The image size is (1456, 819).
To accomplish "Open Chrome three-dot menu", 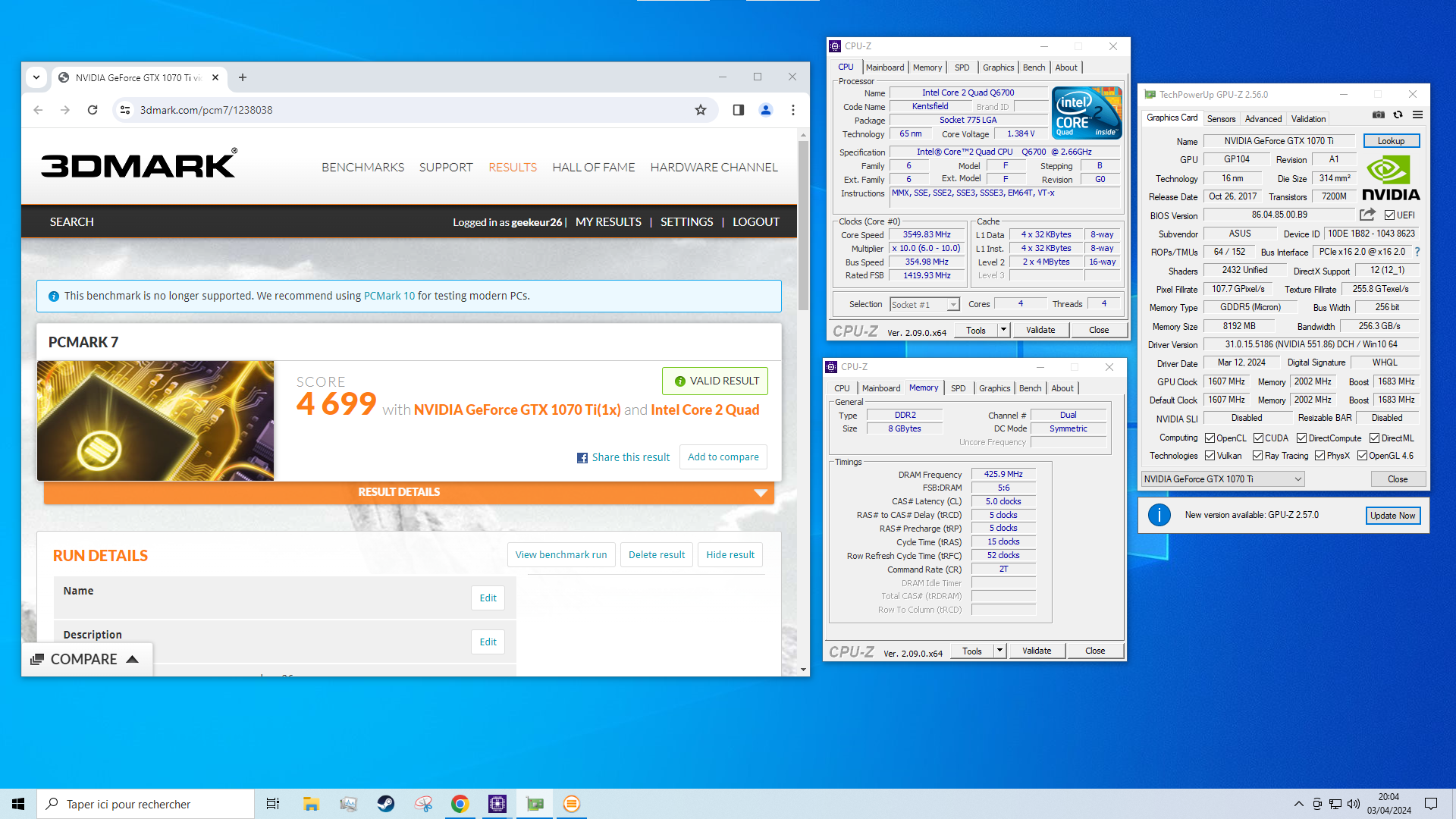I will pyautogui.click(x=793, y=110).
